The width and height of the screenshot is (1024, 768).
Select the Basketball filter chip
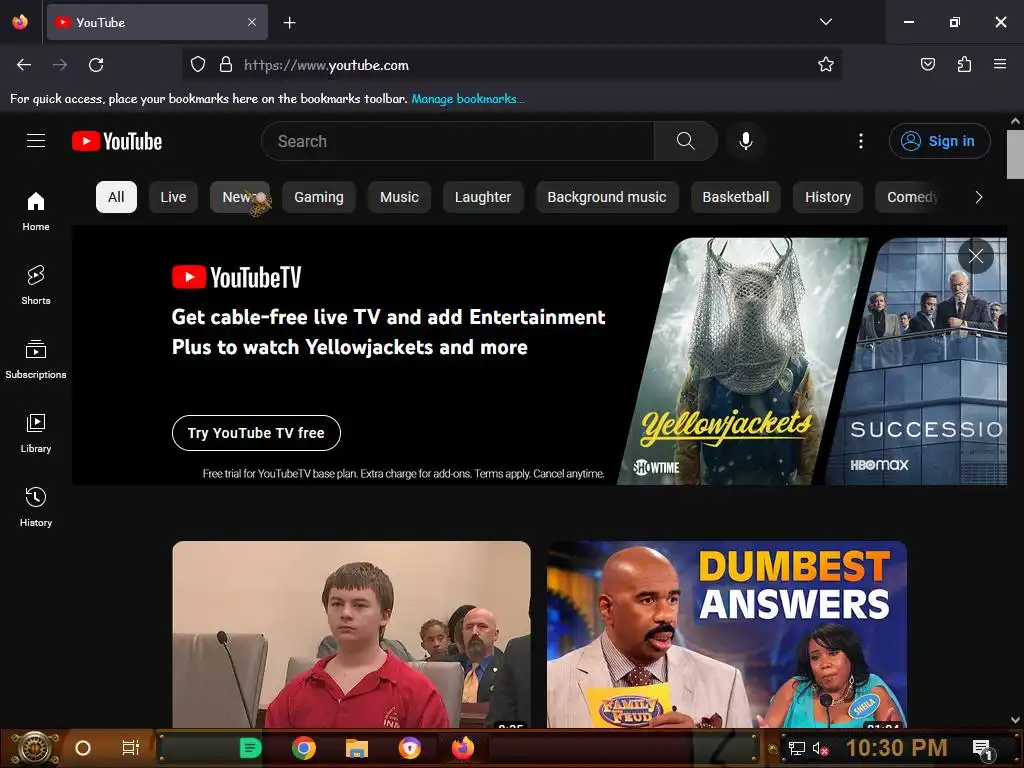[x=735, y=197]
